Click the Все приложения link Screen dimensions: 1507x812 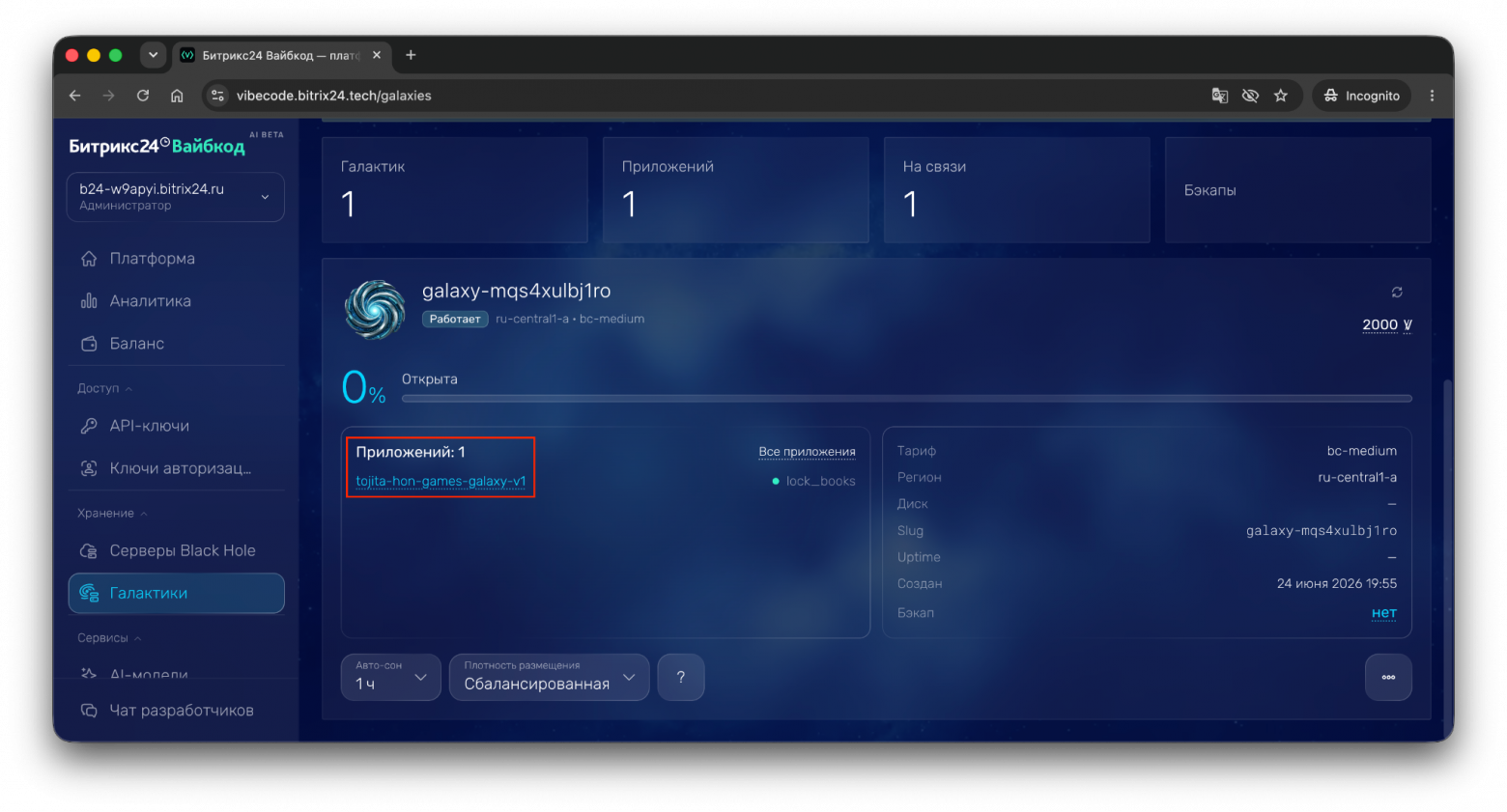click(x=807, y=452)
